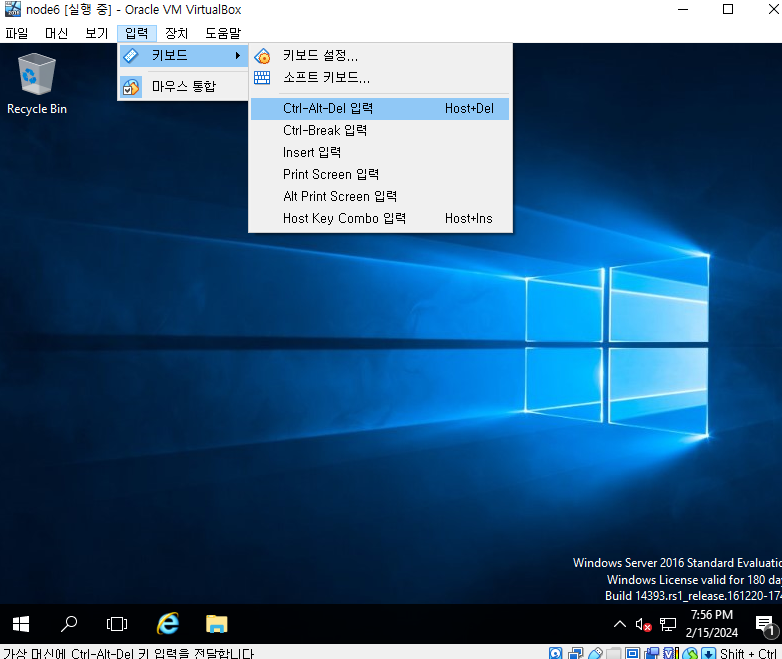Viewport: 782px width, 659px height.
Task: Toggle 마우스 통합 option
Action: pyautogui.click(x=183, y=86)
